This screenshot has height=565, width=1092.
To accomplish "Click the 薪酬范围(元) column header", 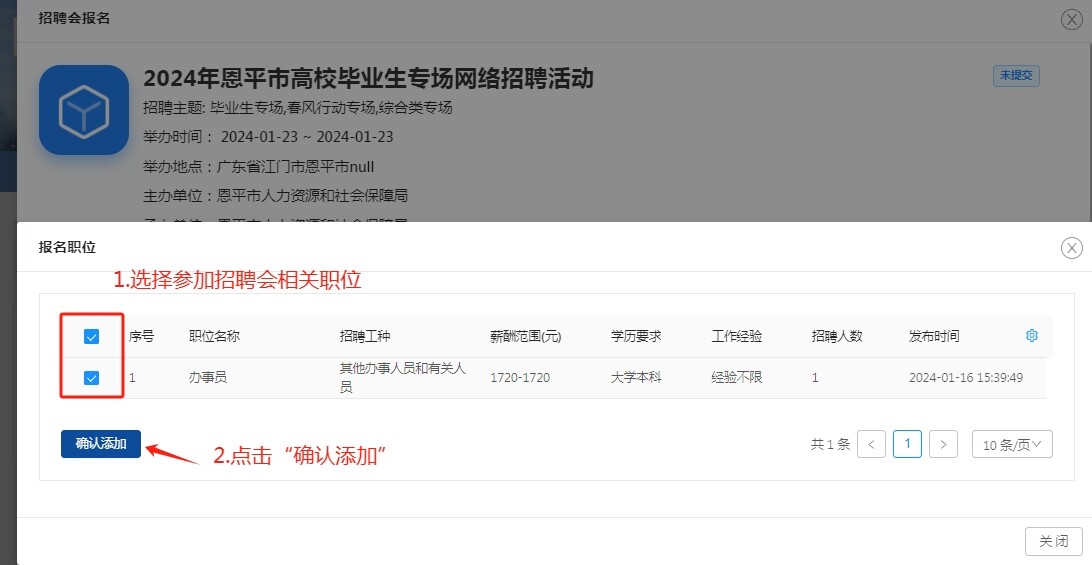I will 525,336.
